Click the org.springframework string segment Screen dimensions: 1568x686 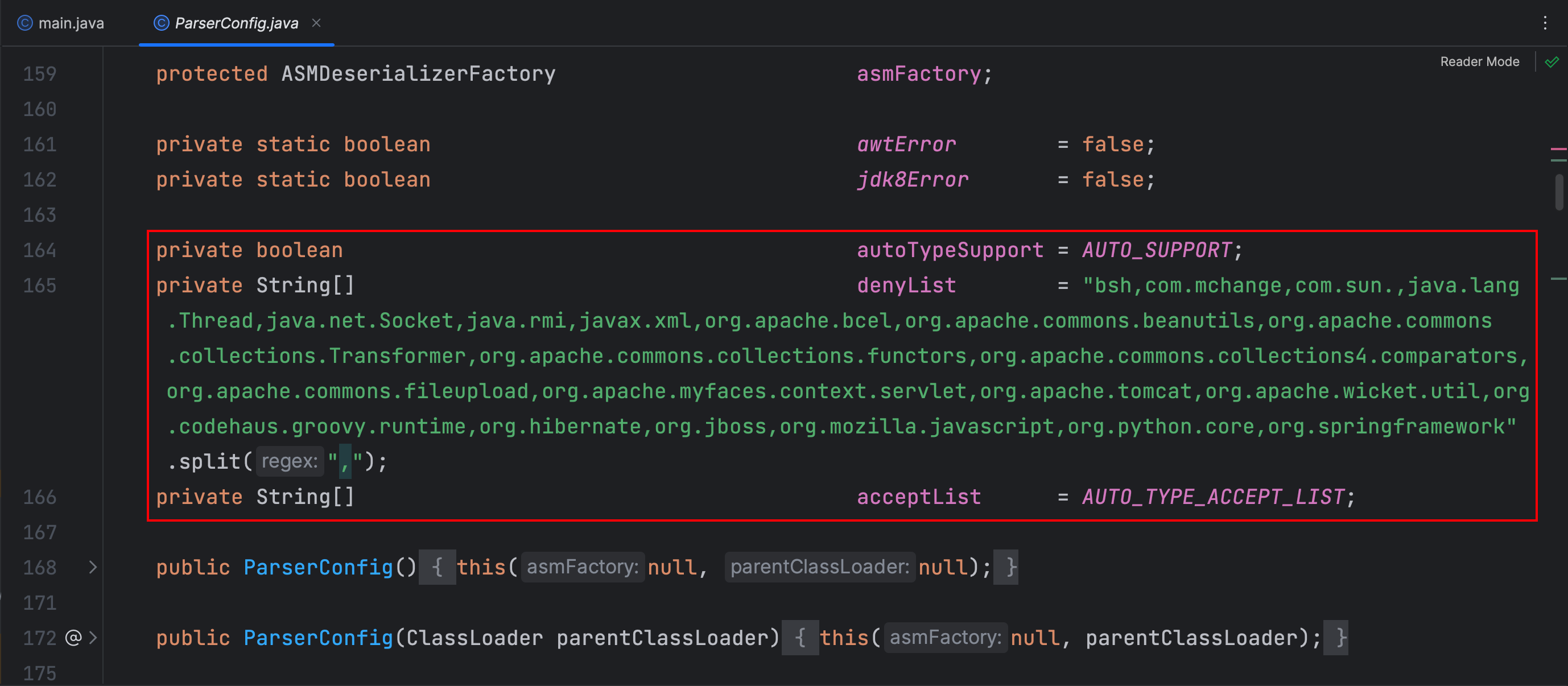tap(1386, 427)
